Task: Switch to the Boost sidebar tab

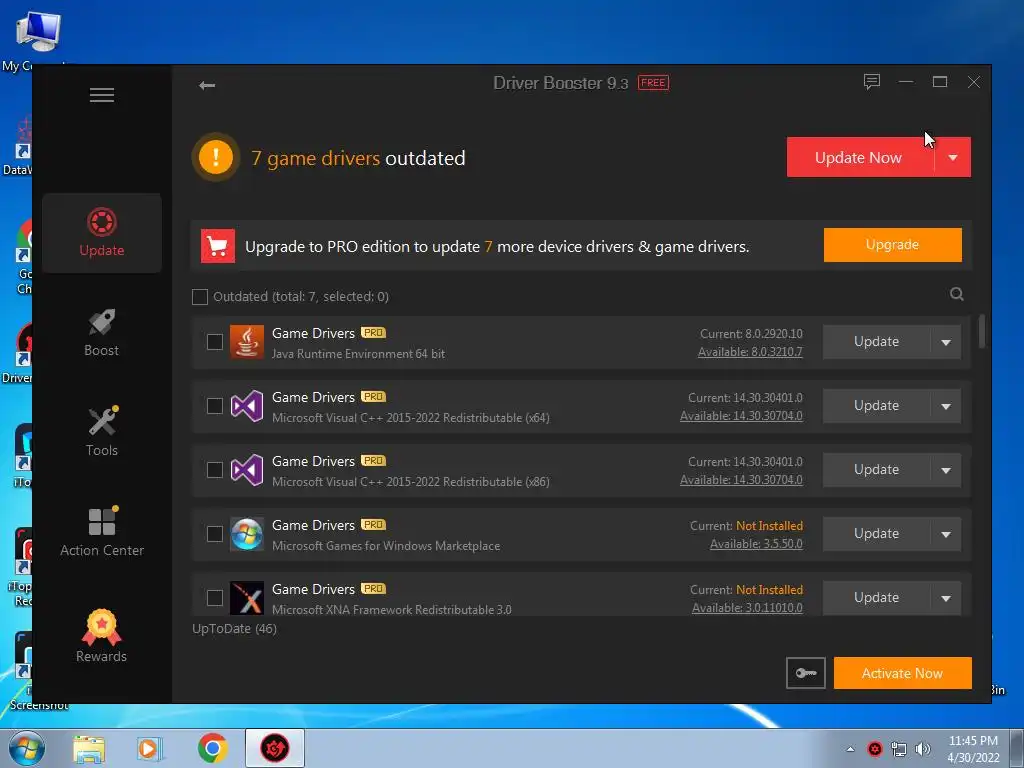Action: click(102, 333)
